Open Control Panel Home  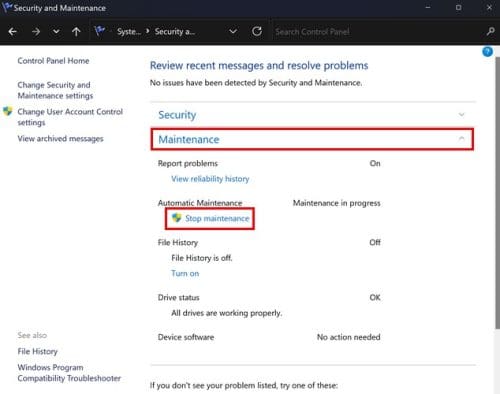point(53,61)
